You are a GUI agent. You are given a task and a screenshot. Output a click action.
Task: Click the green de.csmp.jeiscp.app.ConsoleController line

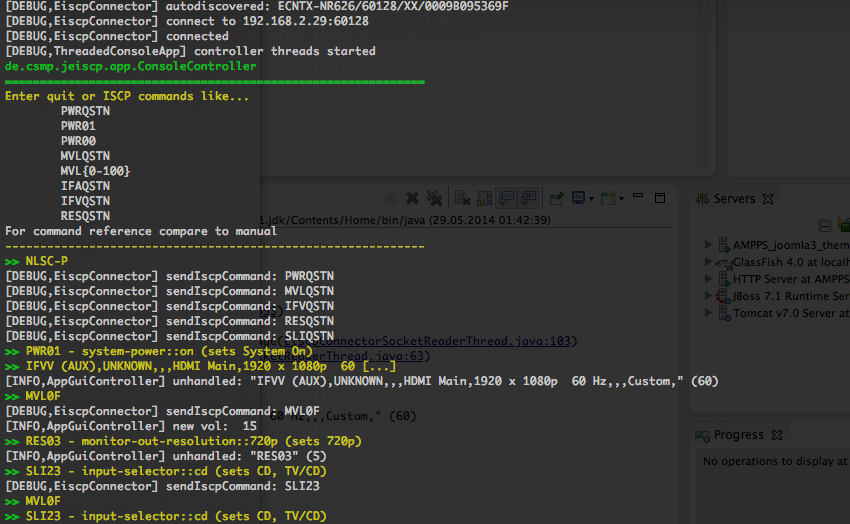[130, 66]
